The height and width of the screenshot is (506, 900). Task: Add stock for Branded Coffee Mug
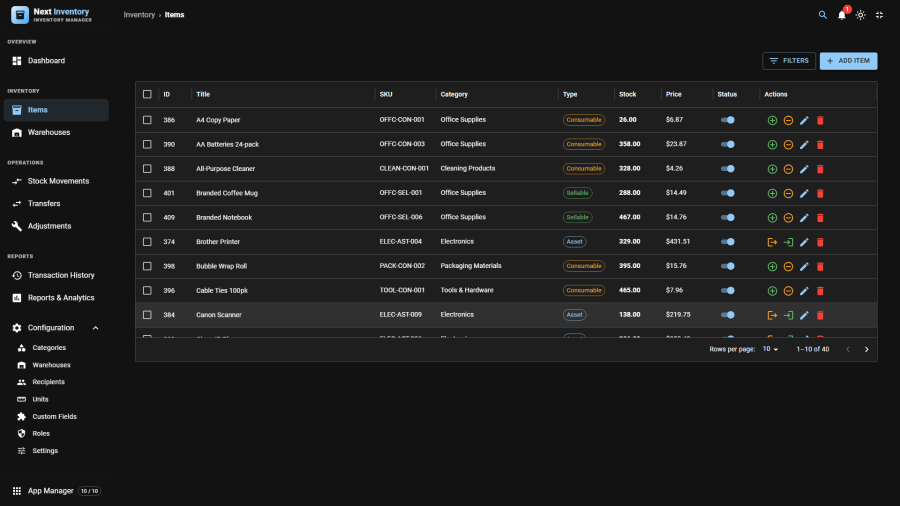pyautogui.click(x=772, y=193)
